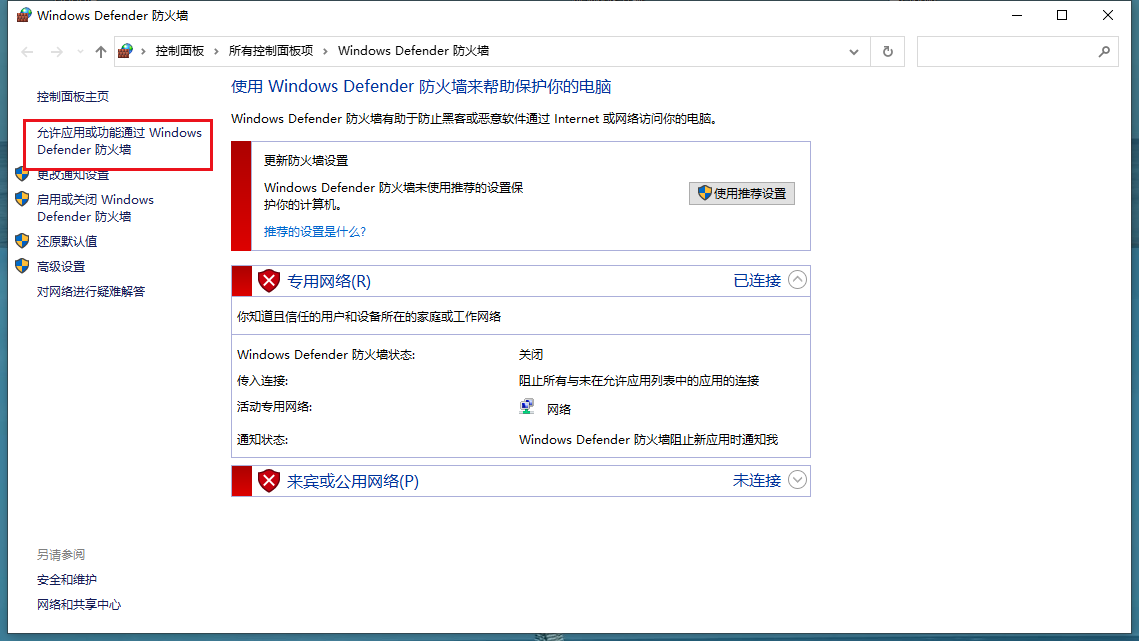Image resolution: width=1139 pixels, height=641 pixels.
Task: Click the search magnifier icon
Action: 1104,52
